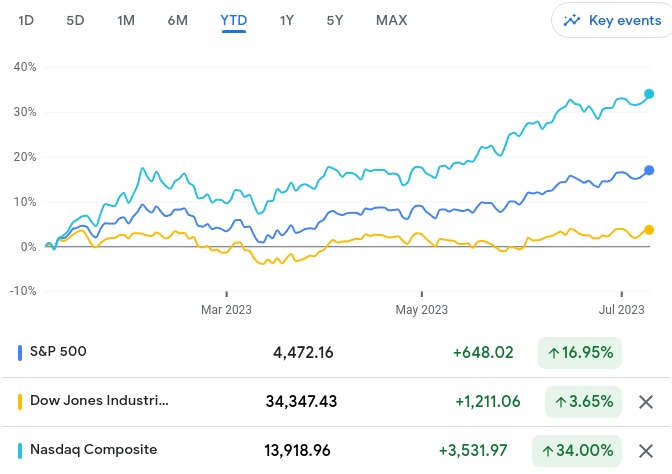Viewport: 672px width, 474px height.
Task: Open the 6M time range view
Action: pyautogui.click(x=177, y=20)
